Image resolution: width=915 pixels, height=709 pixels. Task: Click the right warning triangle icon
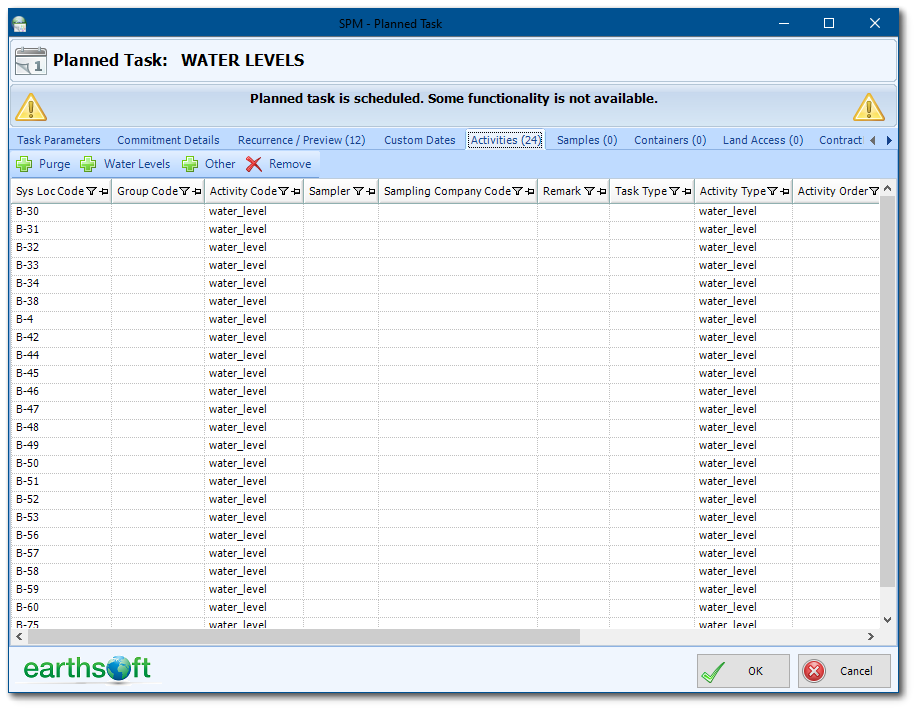coord(868,106)
